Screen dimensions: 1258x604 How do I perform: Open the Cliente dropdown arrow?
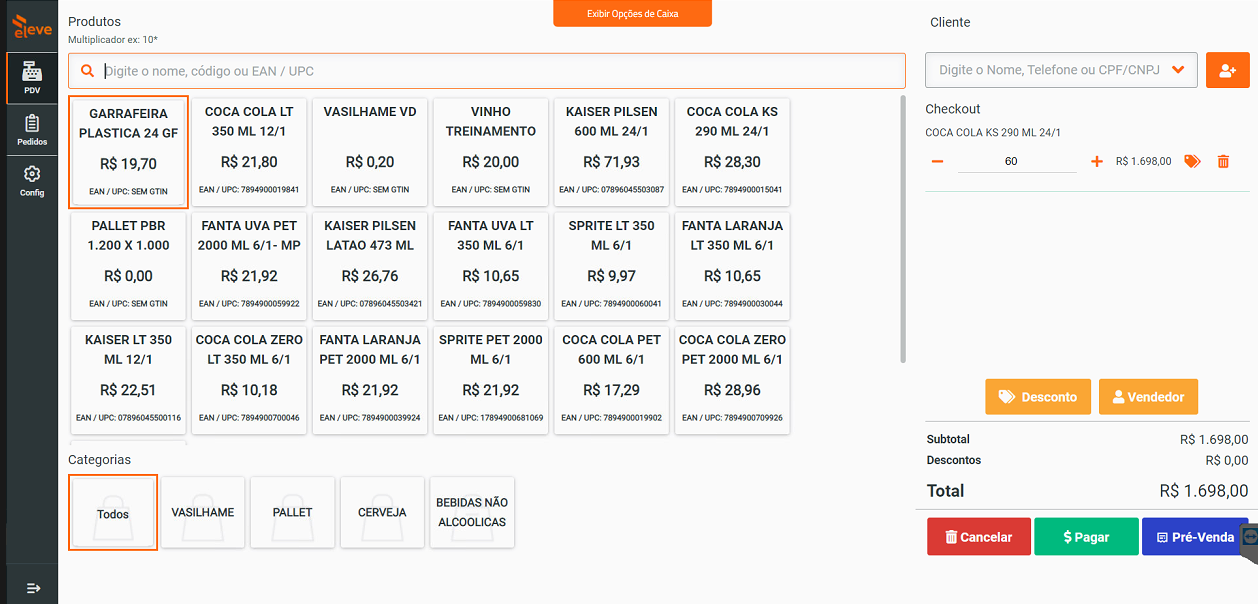(x=1178, y=70)
